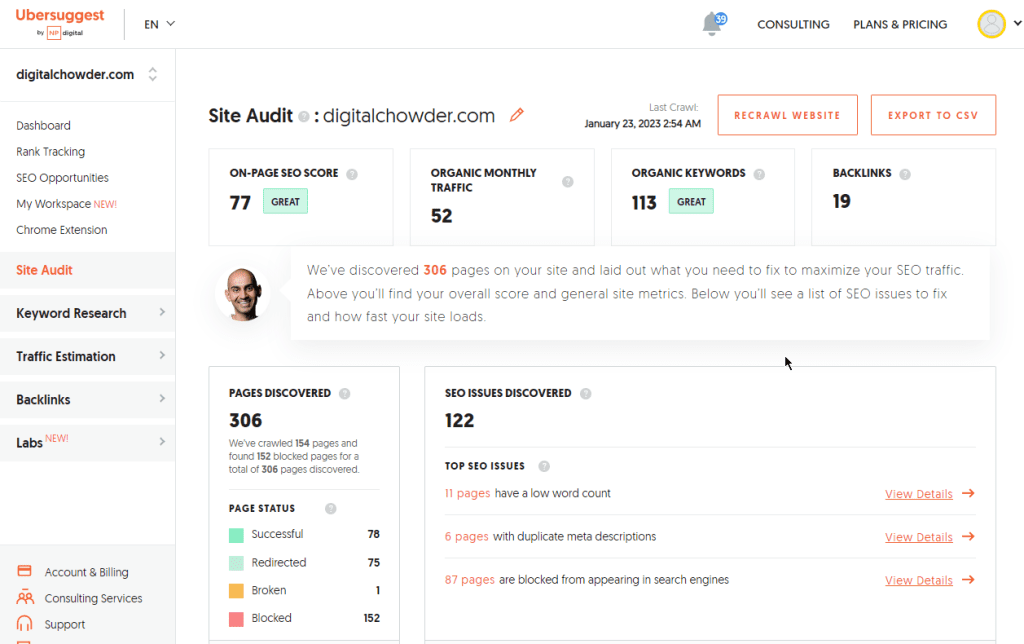This screenshot has width=1024, height=644.
Task: Click help icon for Top SEO Issues
Action: [x=544, y=466]
